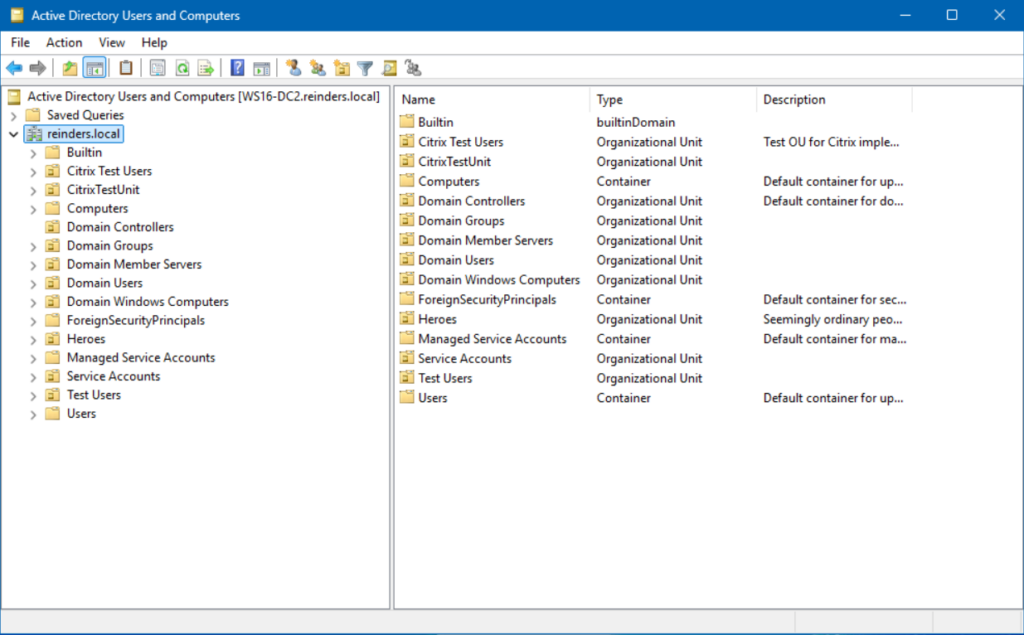The width and height of the screenshot is (1024, 635).
Task: Toggle the Show/Hide Action Pane icon
Action: click(261, 68)
